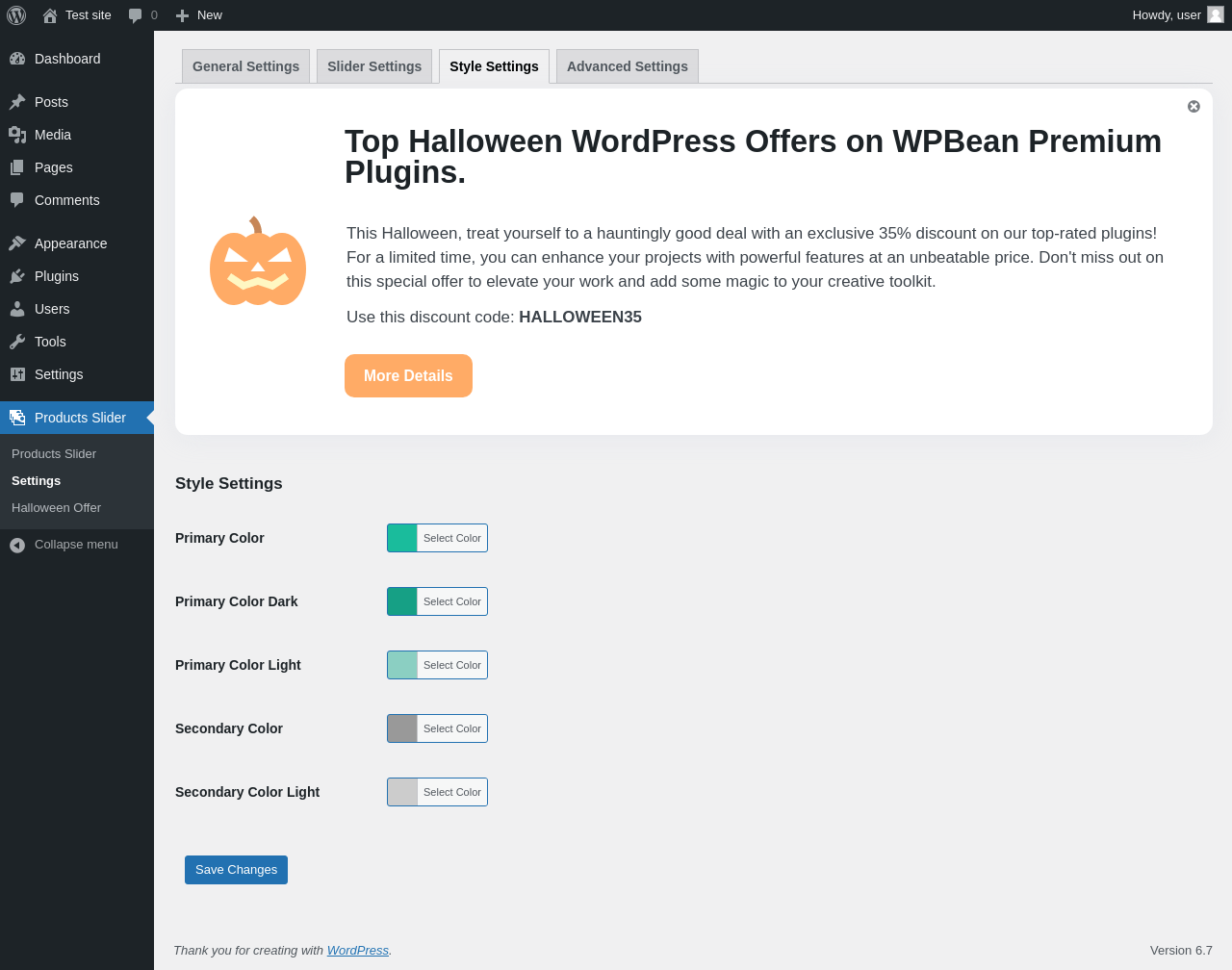1232x970 pixels.
Task: Open Settings submenu under Products Slider
Action: tap(36, 480)
